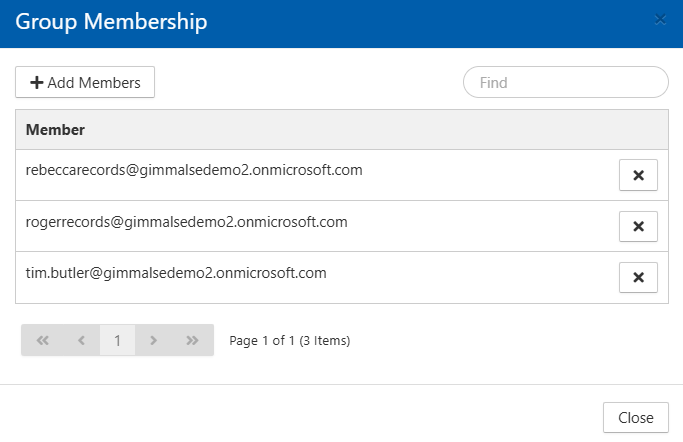Go to previous page arrow icon
This screenshot has height=442, width=683.
[81, 340]
